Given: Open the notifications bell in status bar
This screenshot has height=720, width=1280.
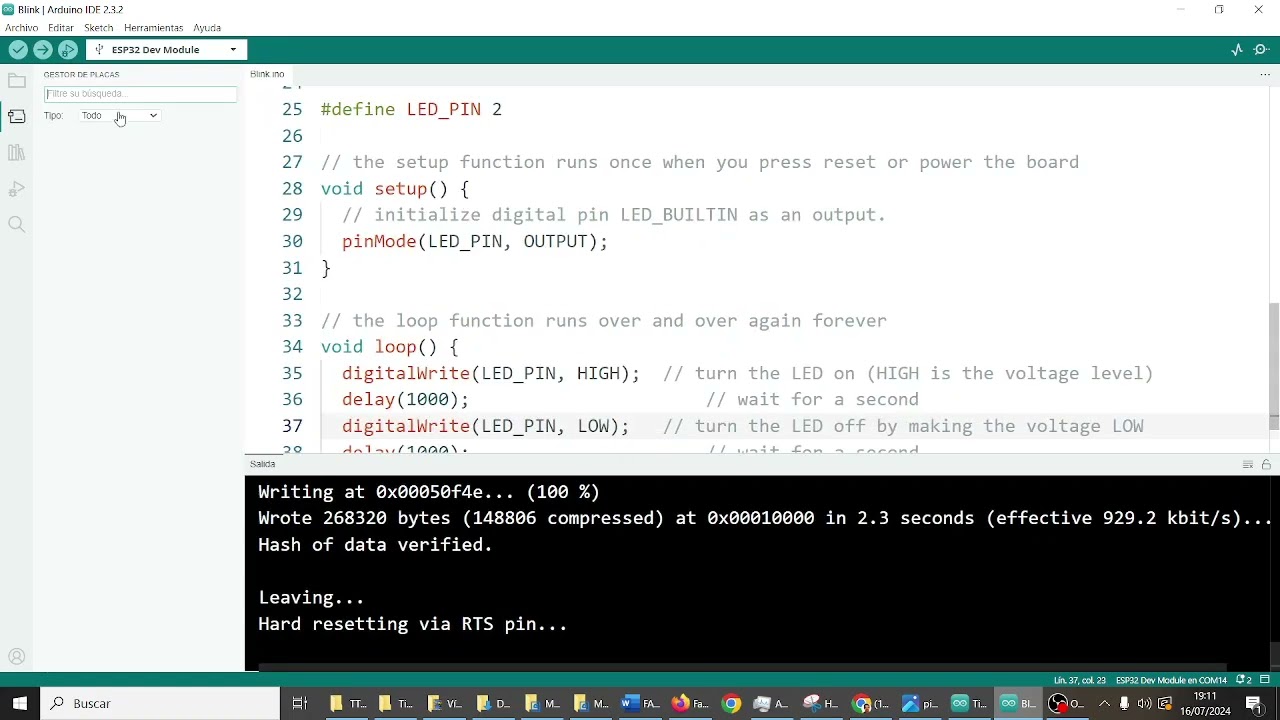Looking at the screenshot, I should 1243,680.
